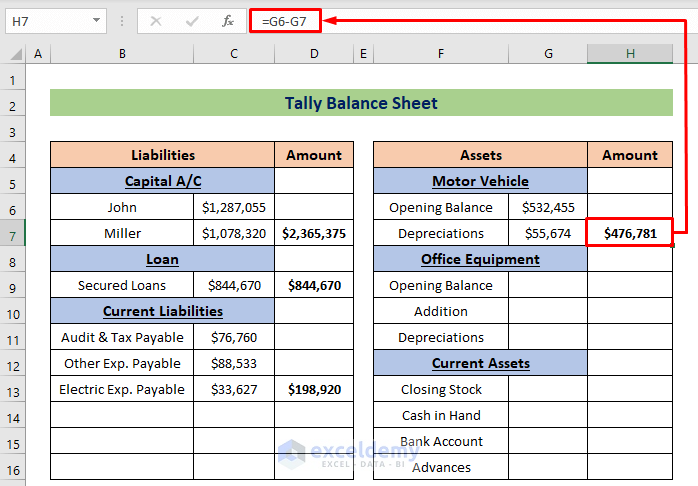Select column D header

coord(314,54)
